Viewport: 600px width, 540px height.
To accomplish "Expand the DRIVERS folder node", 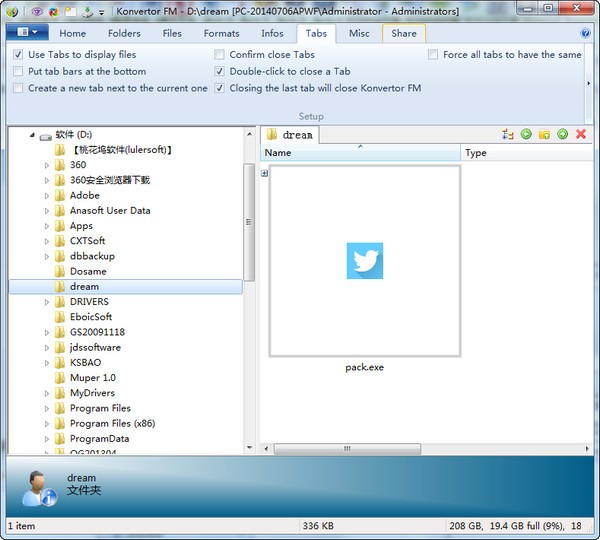I will coord(47,302).
